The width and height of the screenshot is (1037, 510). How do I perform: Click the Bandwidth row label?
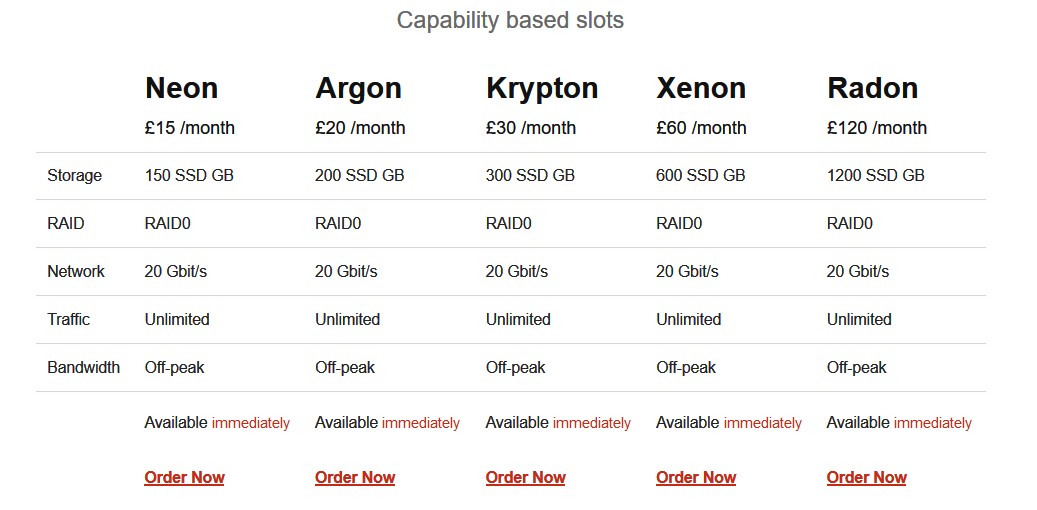click(83, 367)
